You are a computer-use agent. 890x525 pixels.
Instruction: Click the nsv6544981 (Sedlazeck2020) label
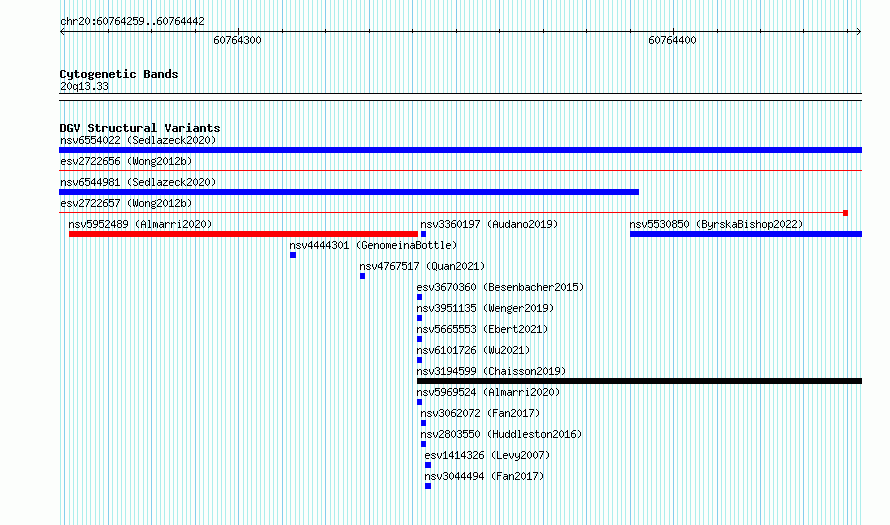(138, 182)
